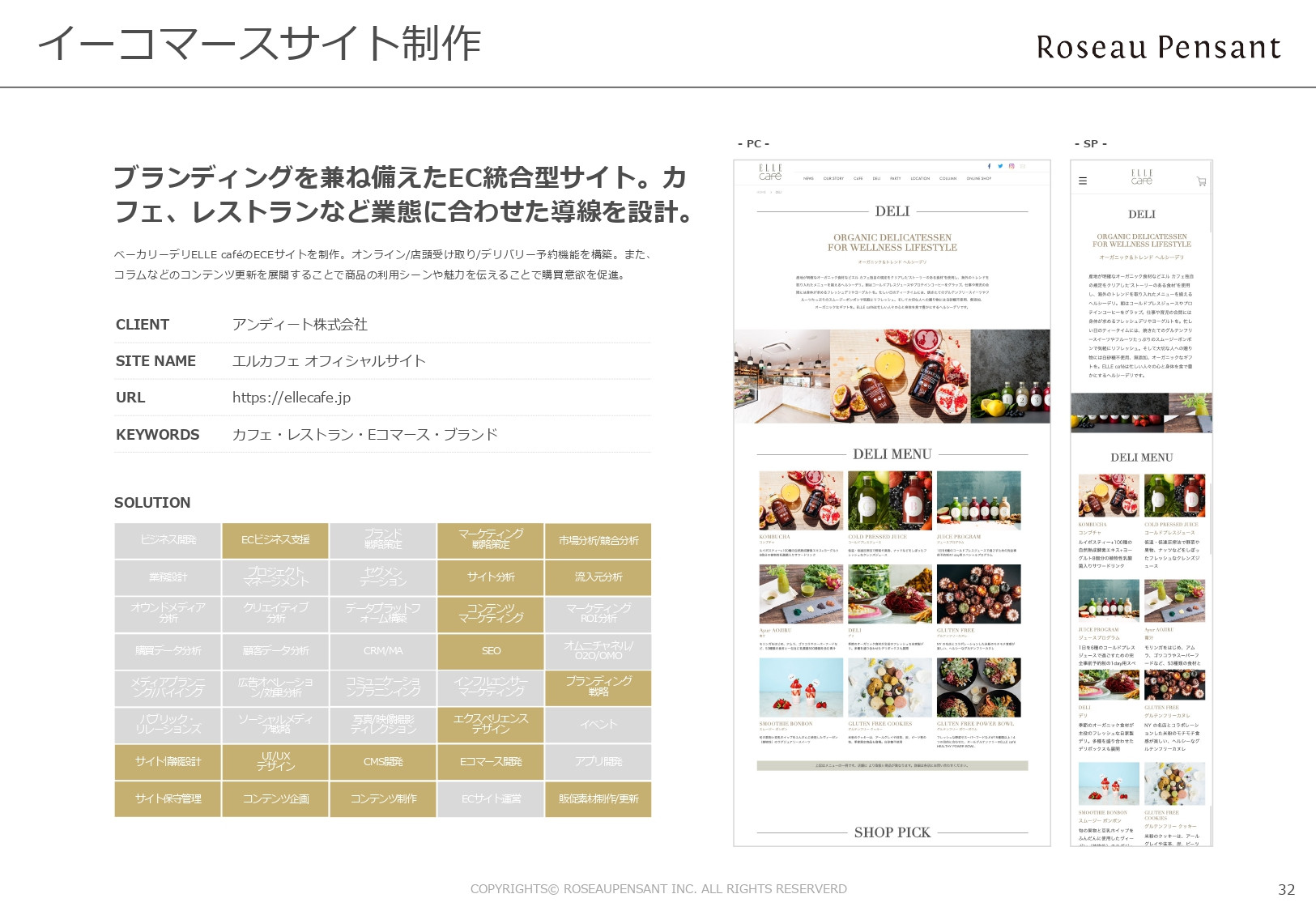The image size is (1316, 911).
Task: Click the Twitter icon in the PC header mockup
Action: [x=1000, y=166]
